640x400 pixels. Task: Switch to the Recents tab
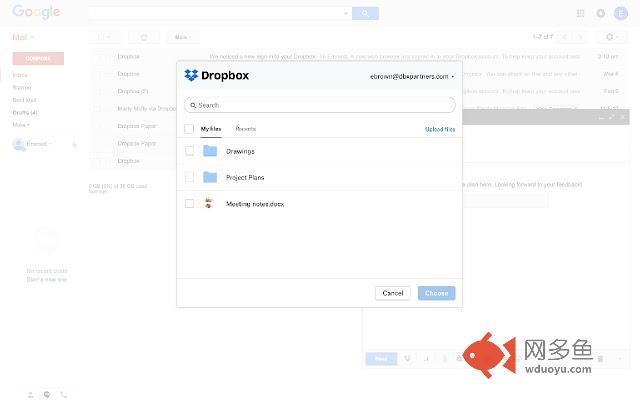coord(246,129)
